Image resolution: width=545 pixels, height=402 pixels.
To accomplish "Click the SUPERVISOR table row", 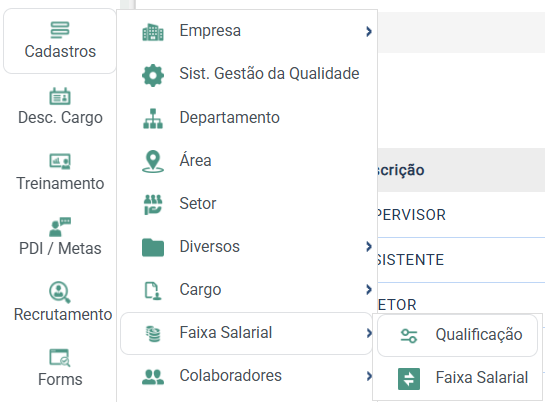I will pyautogui.click(x=461, y=215).
